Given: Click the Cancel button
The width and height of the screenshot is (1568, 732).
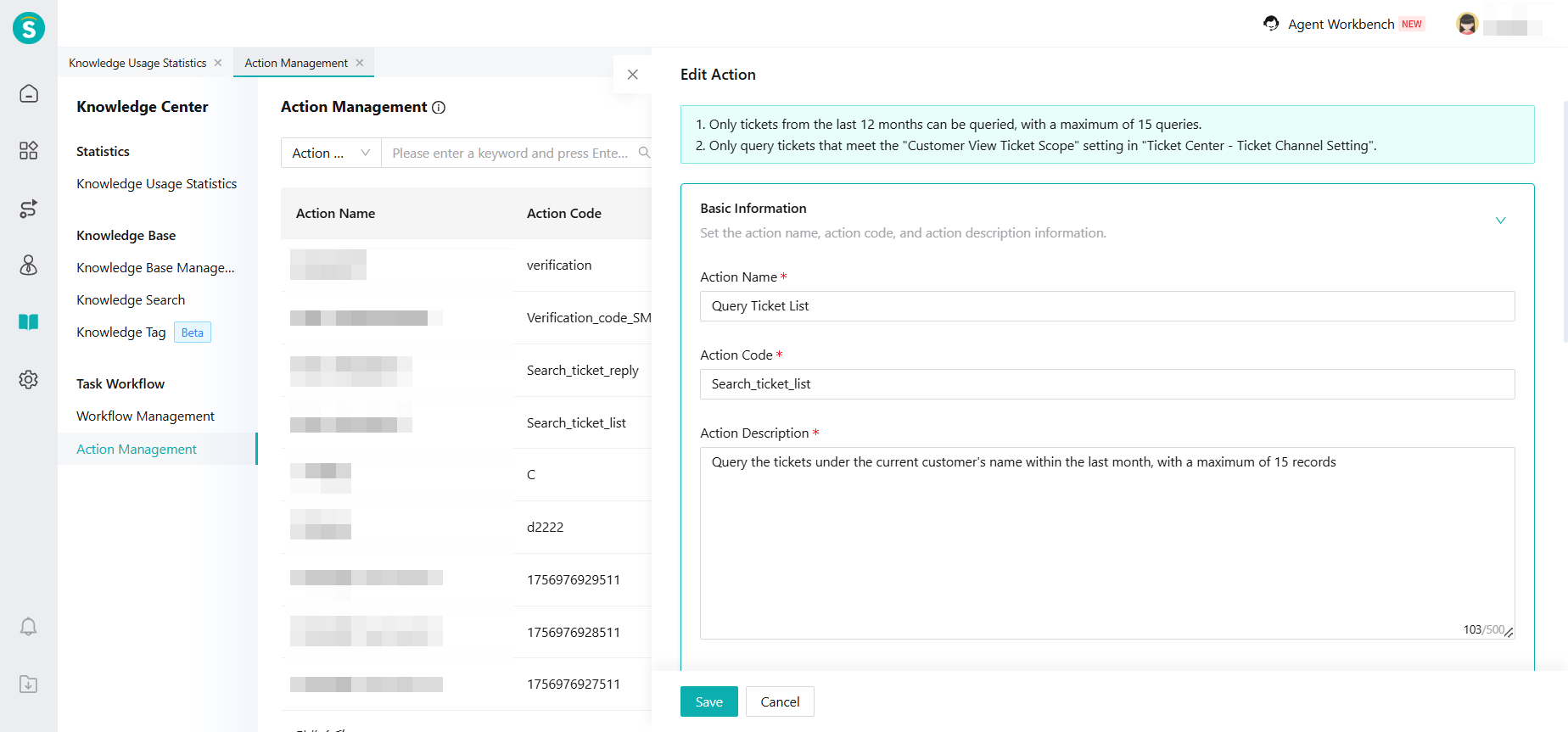Looking at the screenshot, I should pyautogui.click(x=780, y=701).
